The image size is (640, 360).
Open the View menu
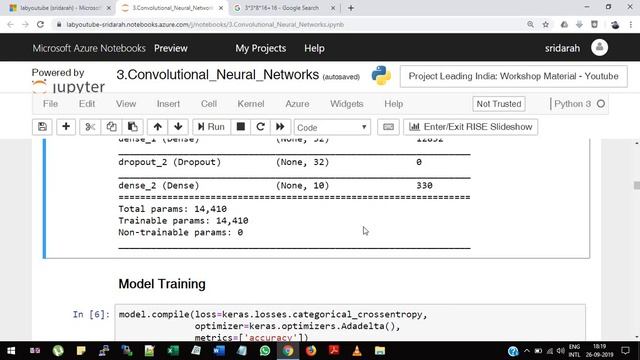point(126,104)
